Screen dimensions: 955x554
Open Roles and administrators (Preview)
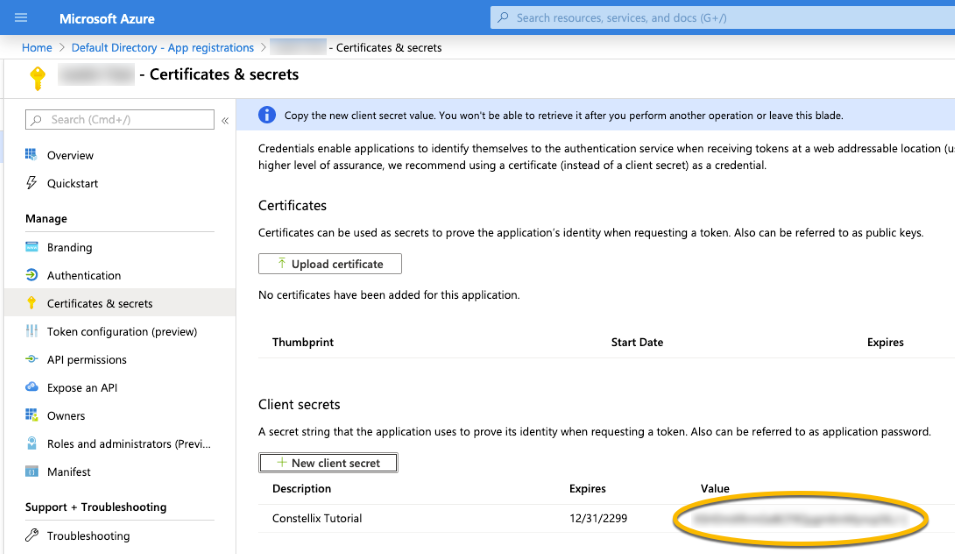[129, 444]
